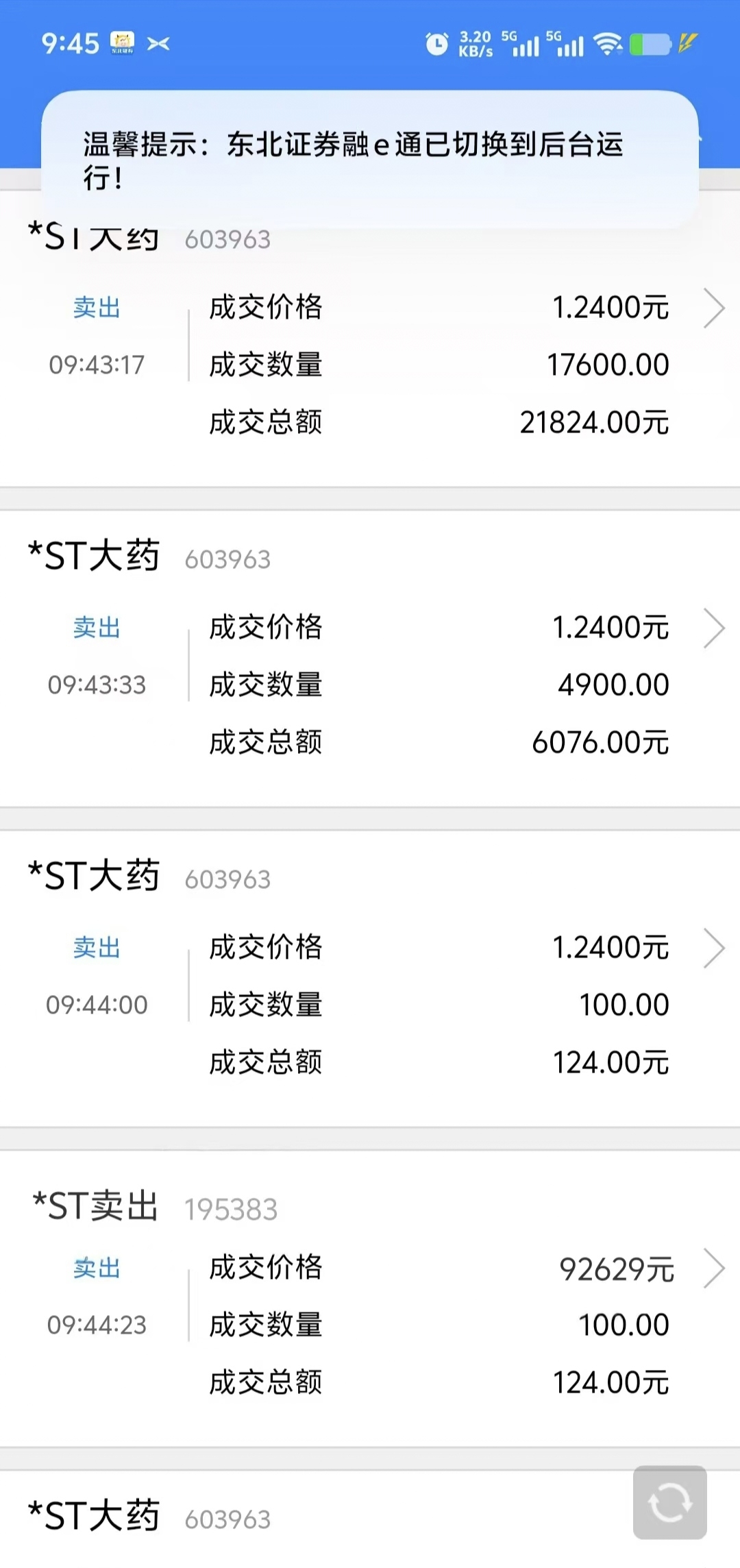Tap the 卖出 label at 09:44:00
740x1568 pixels.
point(97,948)
